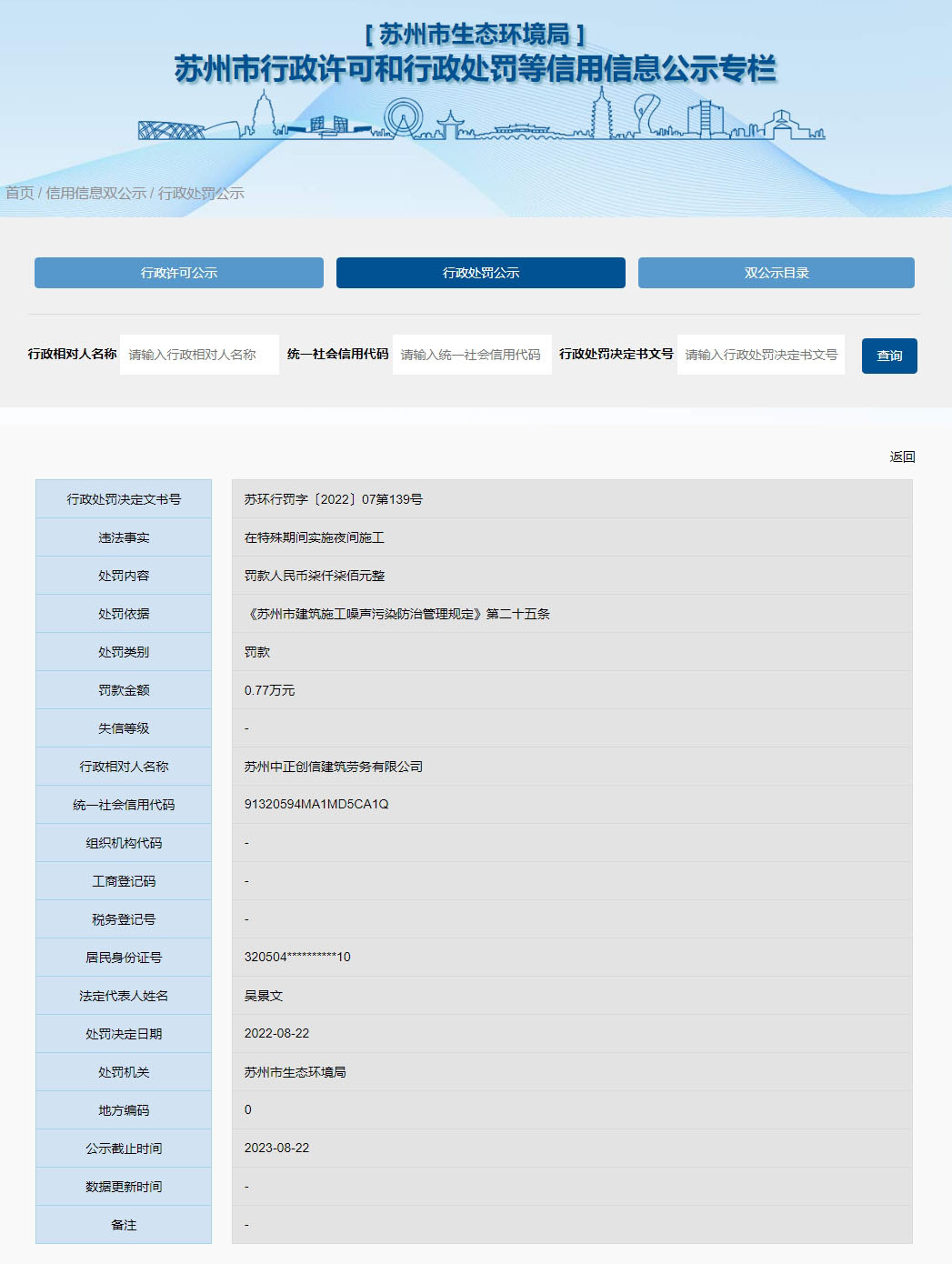Click the 苏州市生态环境局 header text

coord(475,34)
